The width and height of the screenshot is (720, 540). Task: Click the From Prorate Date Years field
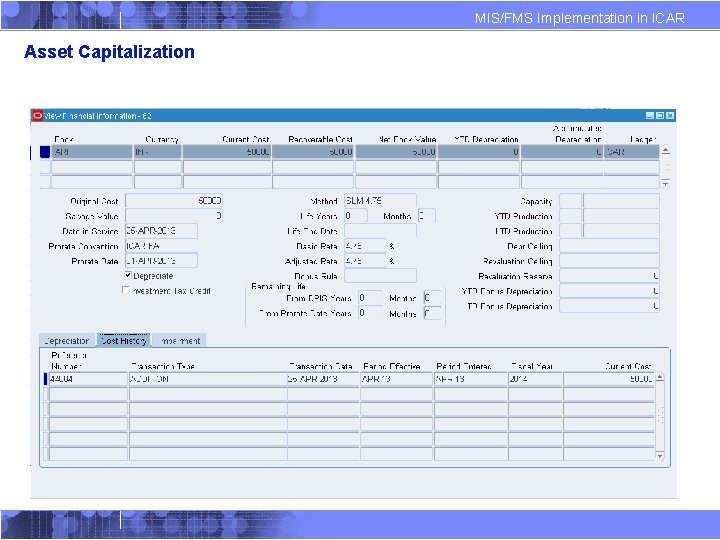(x=370, y=313)
